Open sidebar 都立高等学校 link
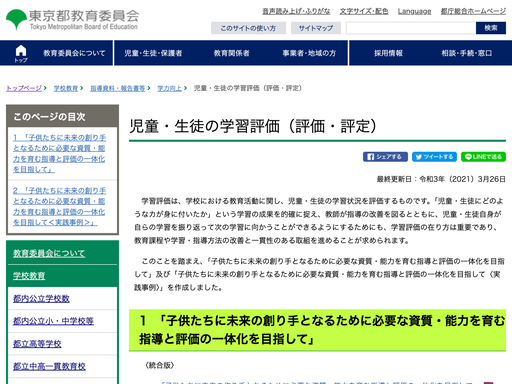Image resolution: width=512 pixels, height=384 pixels. click(37, 344)
